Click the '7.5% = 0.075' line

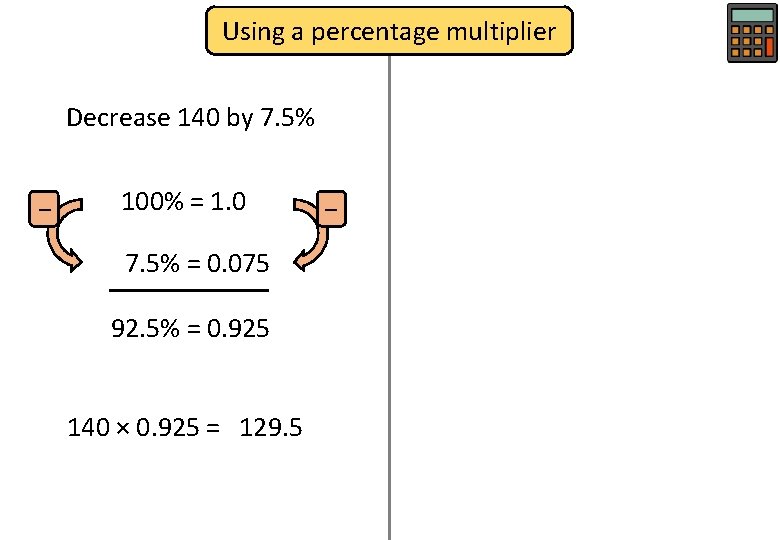(x=197, y=264)
